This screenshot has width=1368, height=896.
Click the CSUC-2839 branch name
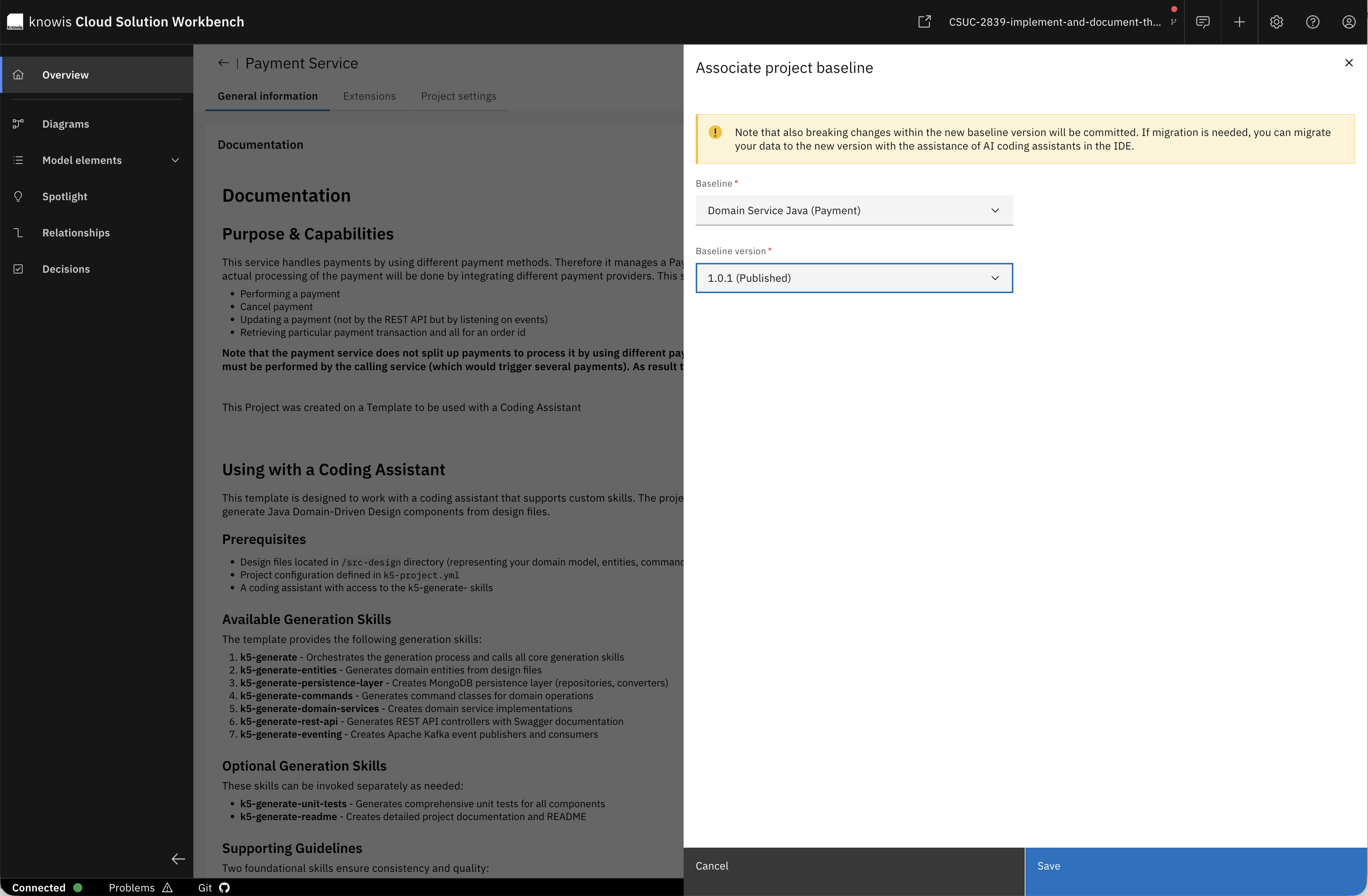[1054, 22]
